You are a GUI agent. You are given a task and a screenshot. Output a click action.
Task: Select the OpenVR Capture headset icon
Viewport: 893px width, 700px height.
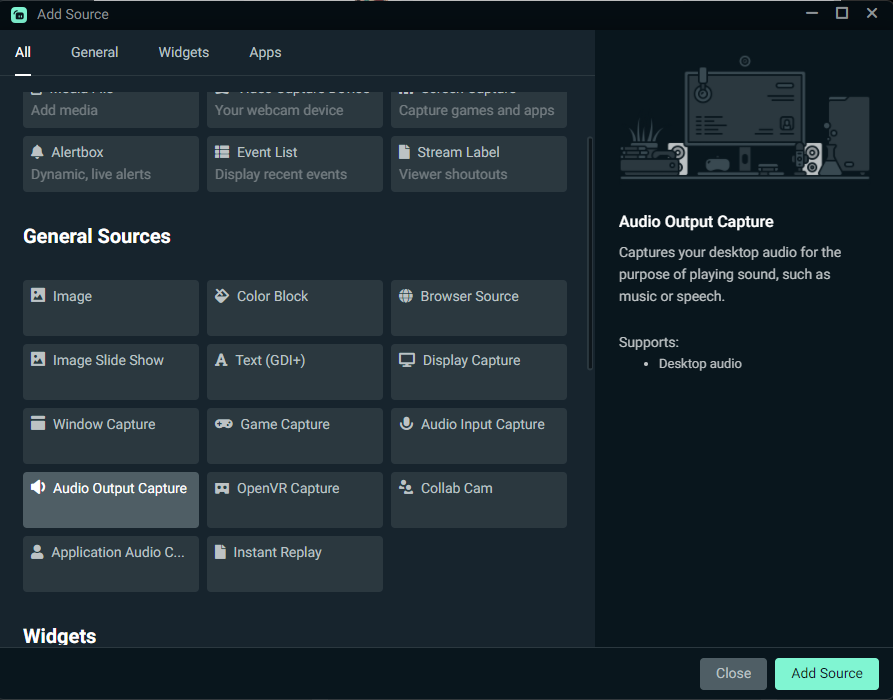coord(222,488)
